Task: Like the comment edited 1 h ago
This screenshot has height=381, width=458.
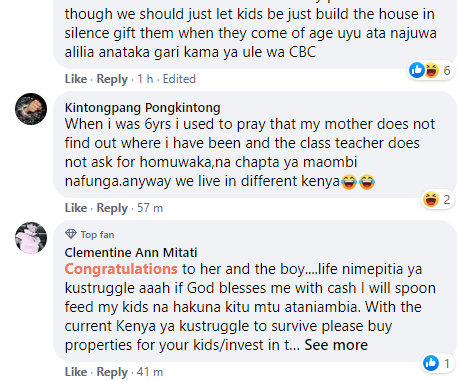Action: pyautogui.click(x=76, y=79)
